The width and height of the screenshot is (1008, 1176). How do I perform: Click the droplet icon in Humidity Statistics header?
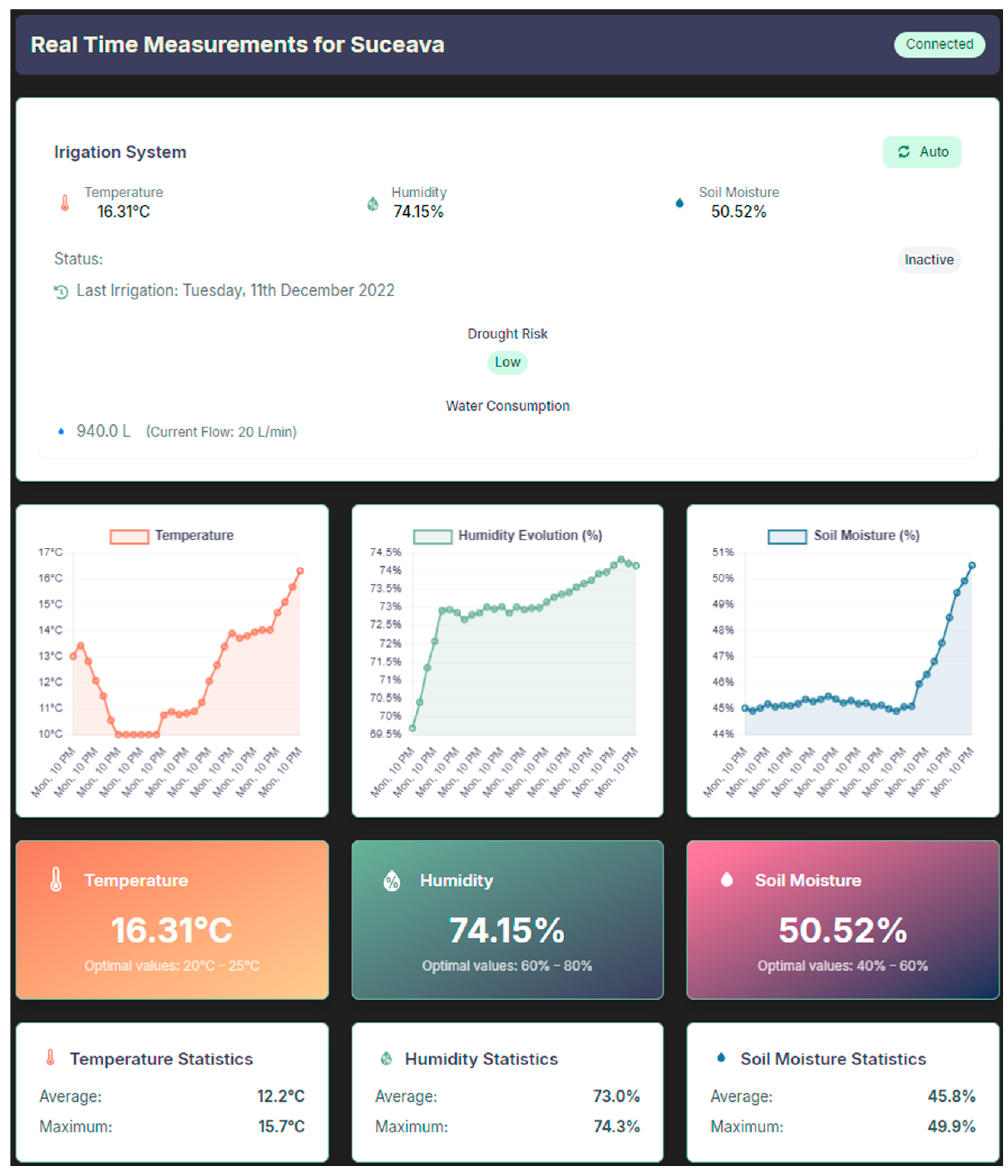pyautogui.click(x=387, y=1059)
